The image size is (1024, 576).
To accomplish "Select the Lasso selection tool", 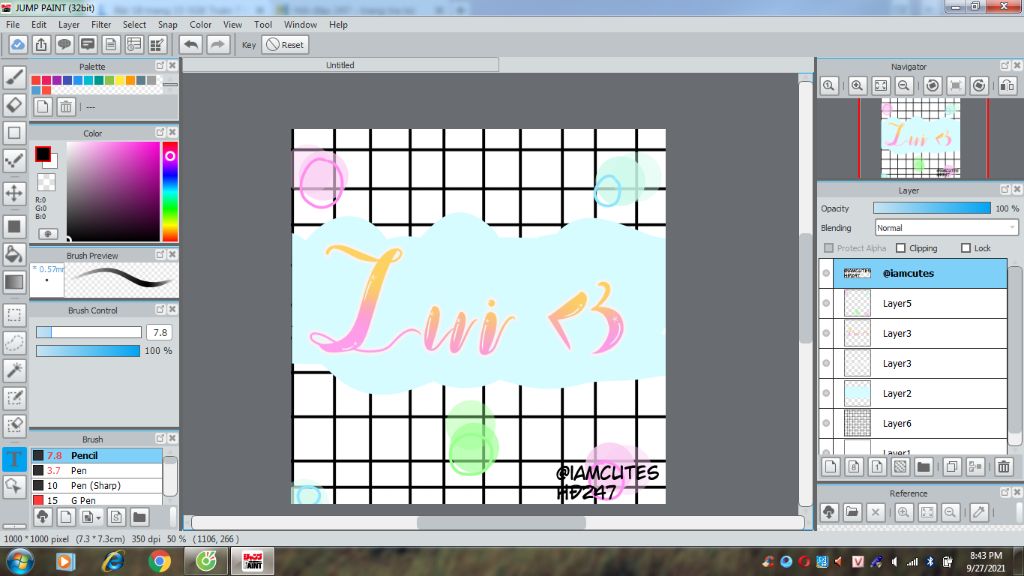I will click(x=14, y=342).
